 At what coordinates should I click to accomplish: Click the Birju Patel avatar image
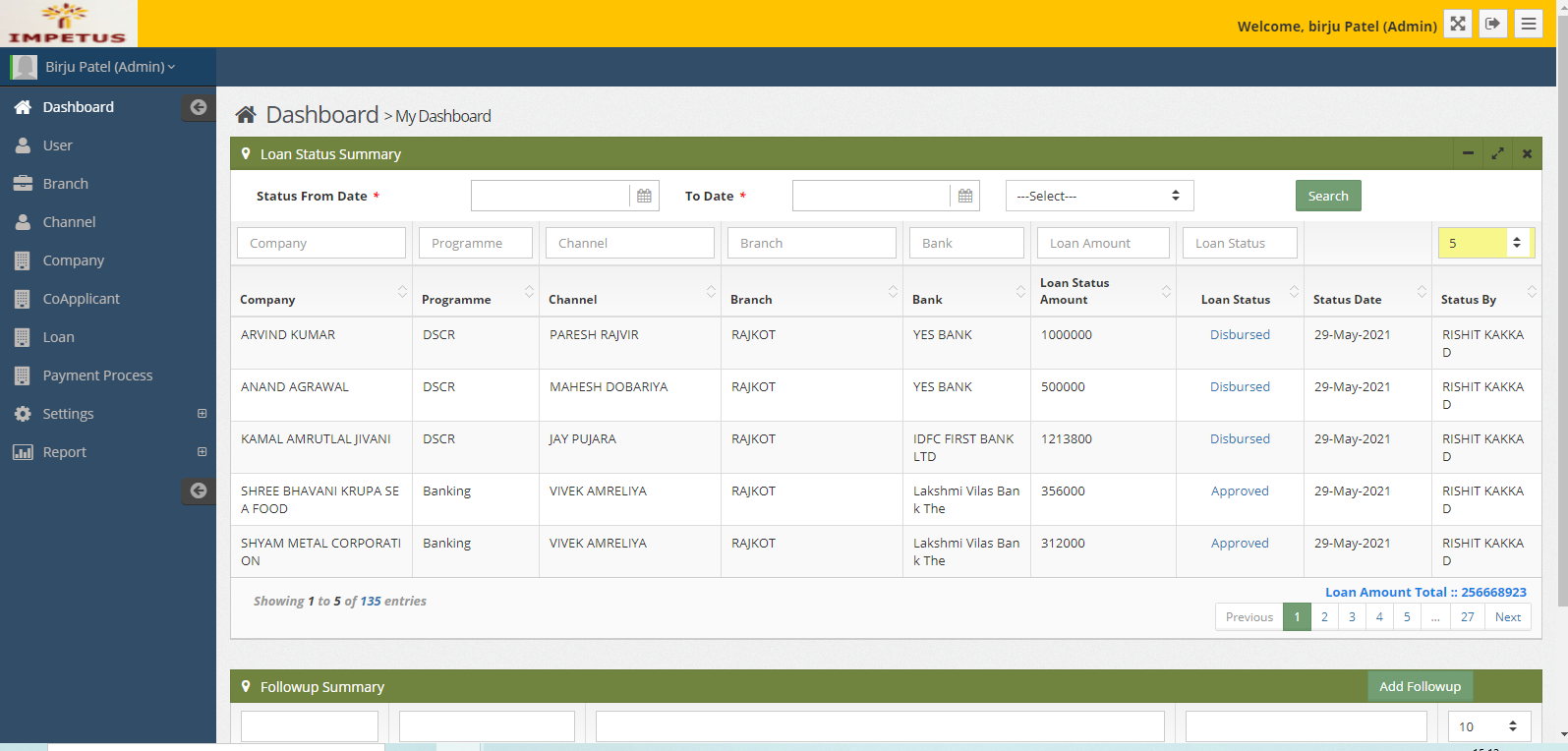pos(24,67)
